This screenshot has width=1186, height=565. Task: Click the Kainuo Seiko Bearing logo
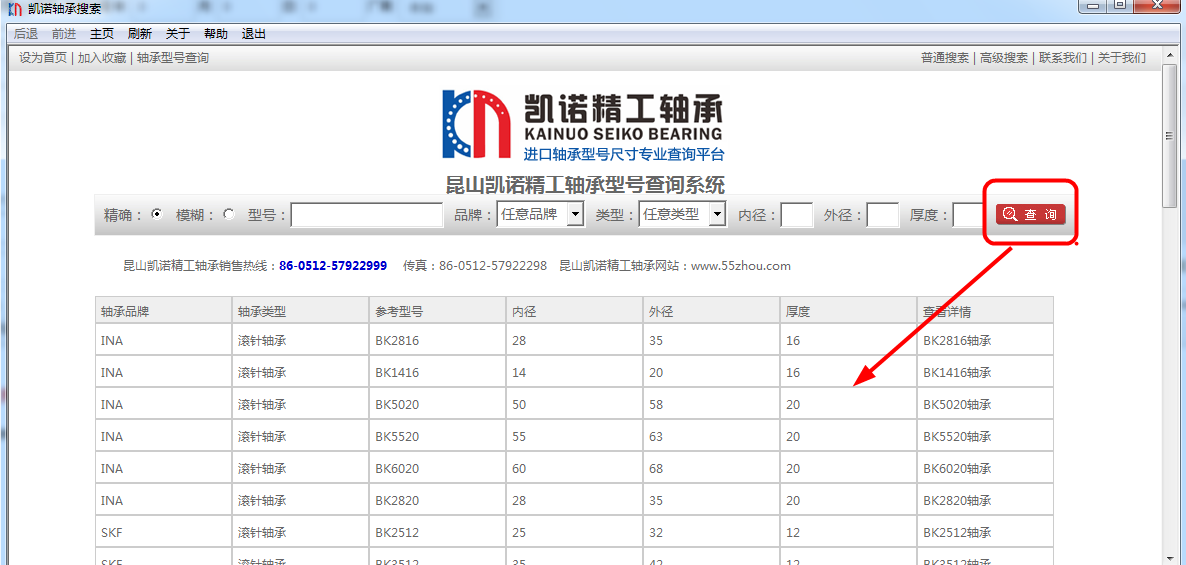583,125
